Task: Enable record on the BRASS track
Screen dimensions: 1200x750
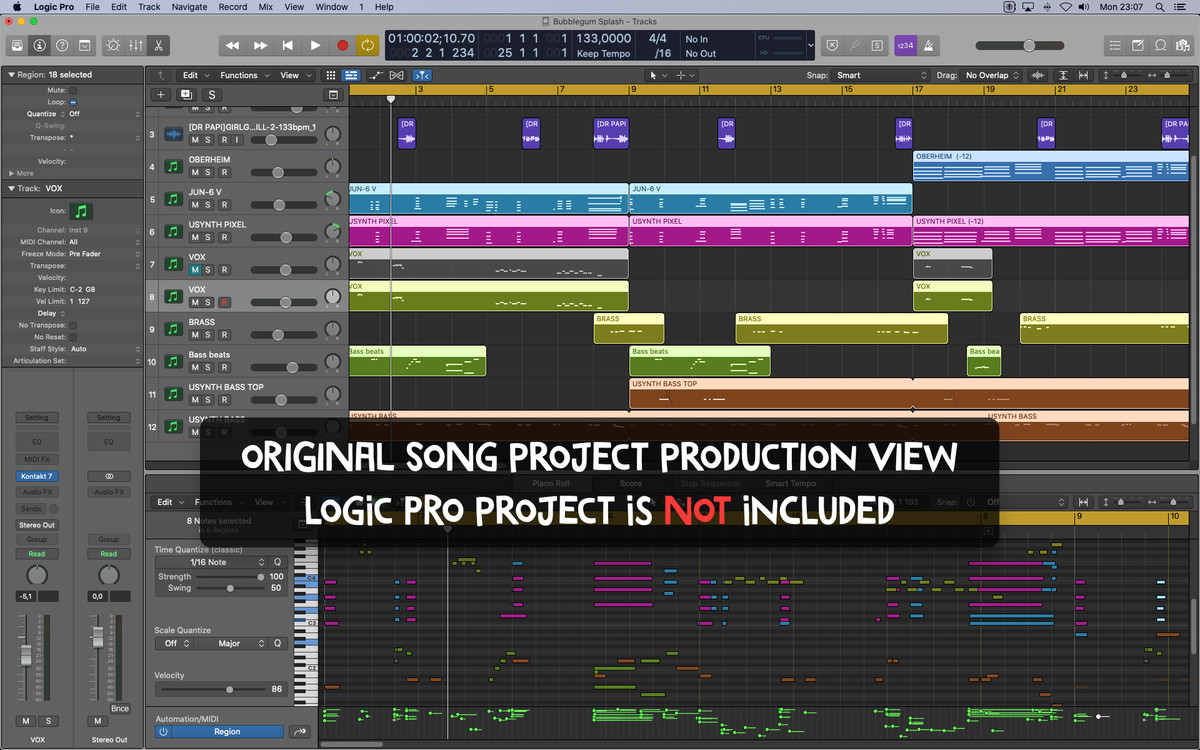Action: 223,335
